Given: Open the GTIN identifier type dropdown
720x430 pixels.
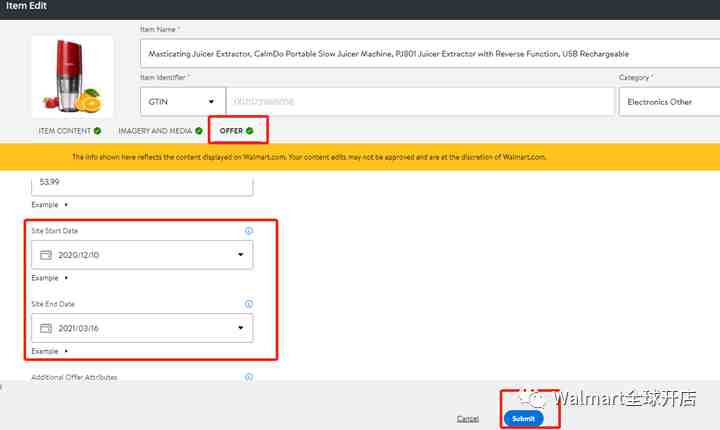Looking at the screenshot, I should [x=183, y=102].
